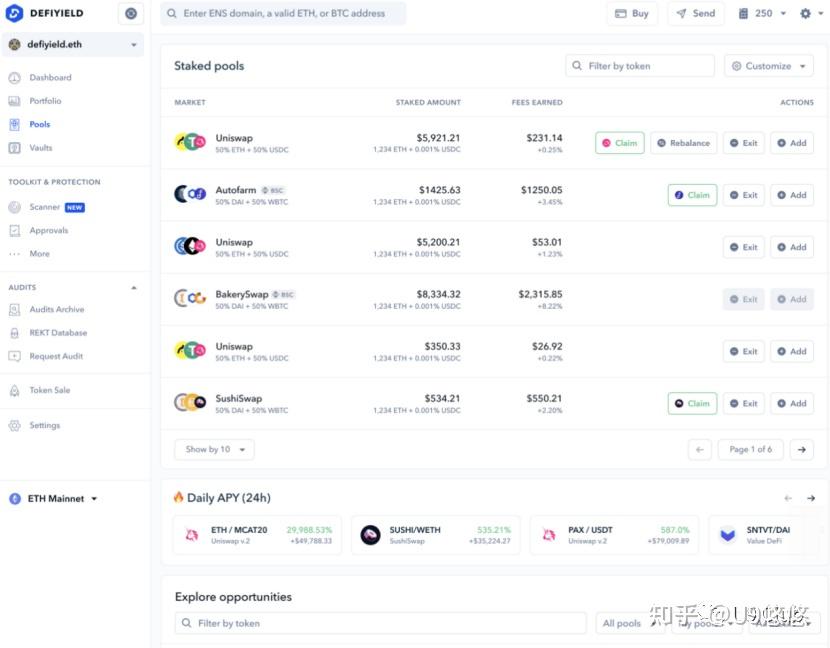Collapse the Audits section
The height and width of the screenshot is (648, 830).
[134, 287]
